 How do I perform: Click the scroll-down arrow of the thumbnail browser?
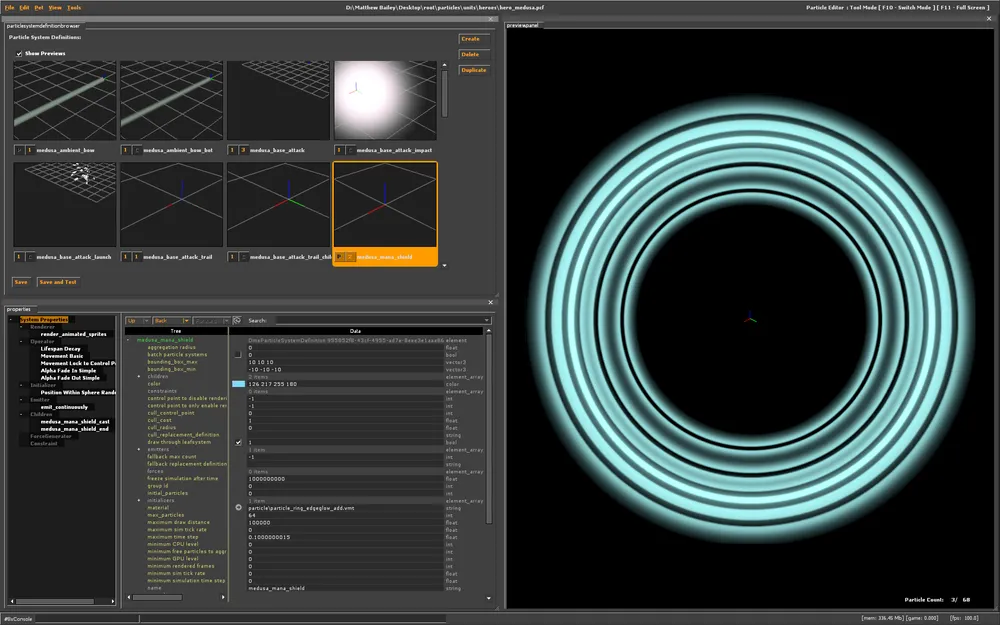(x=444, y=266)
